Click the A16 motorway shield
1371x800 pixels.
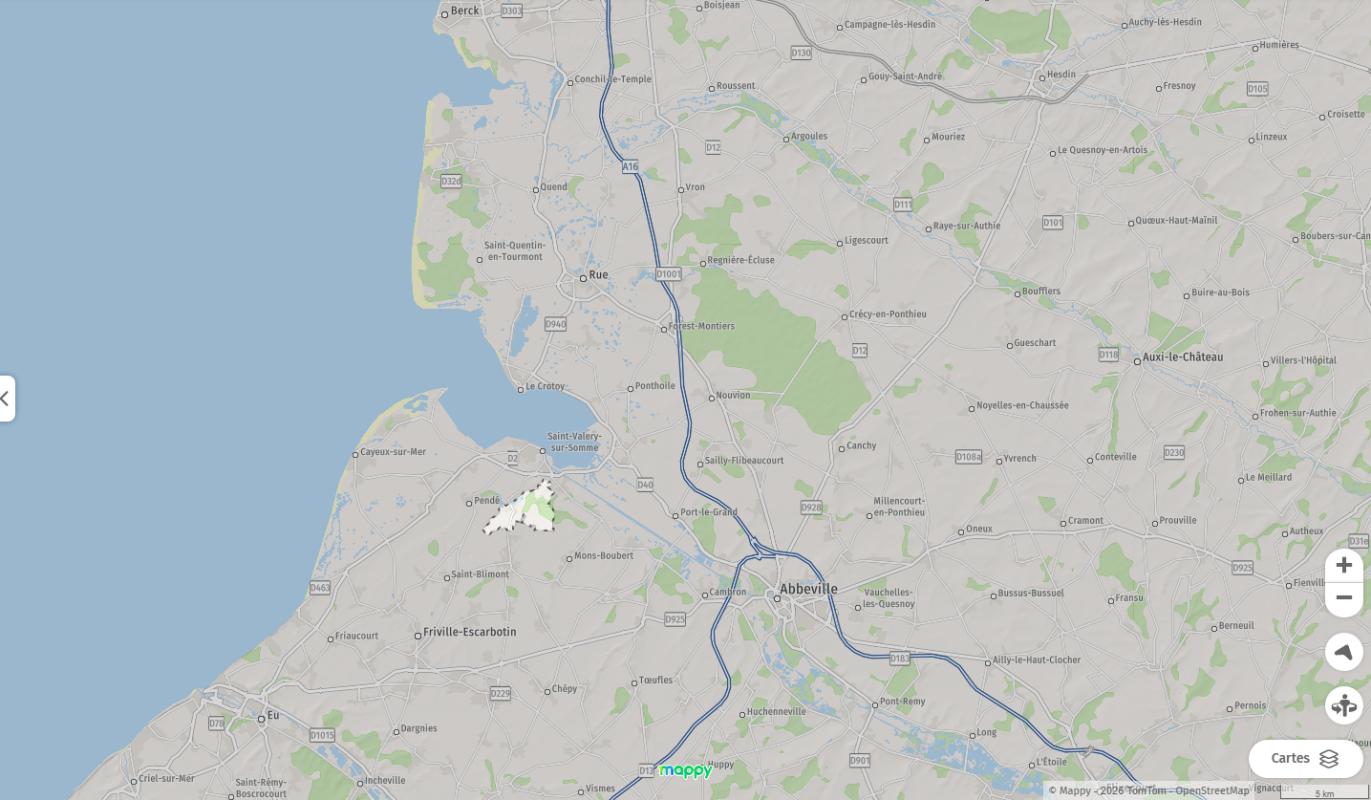630,167
